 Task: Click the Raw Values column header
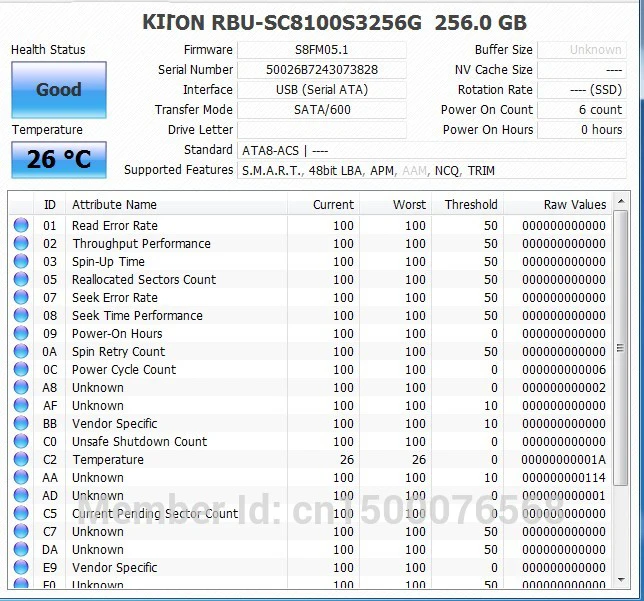(558, 205)
